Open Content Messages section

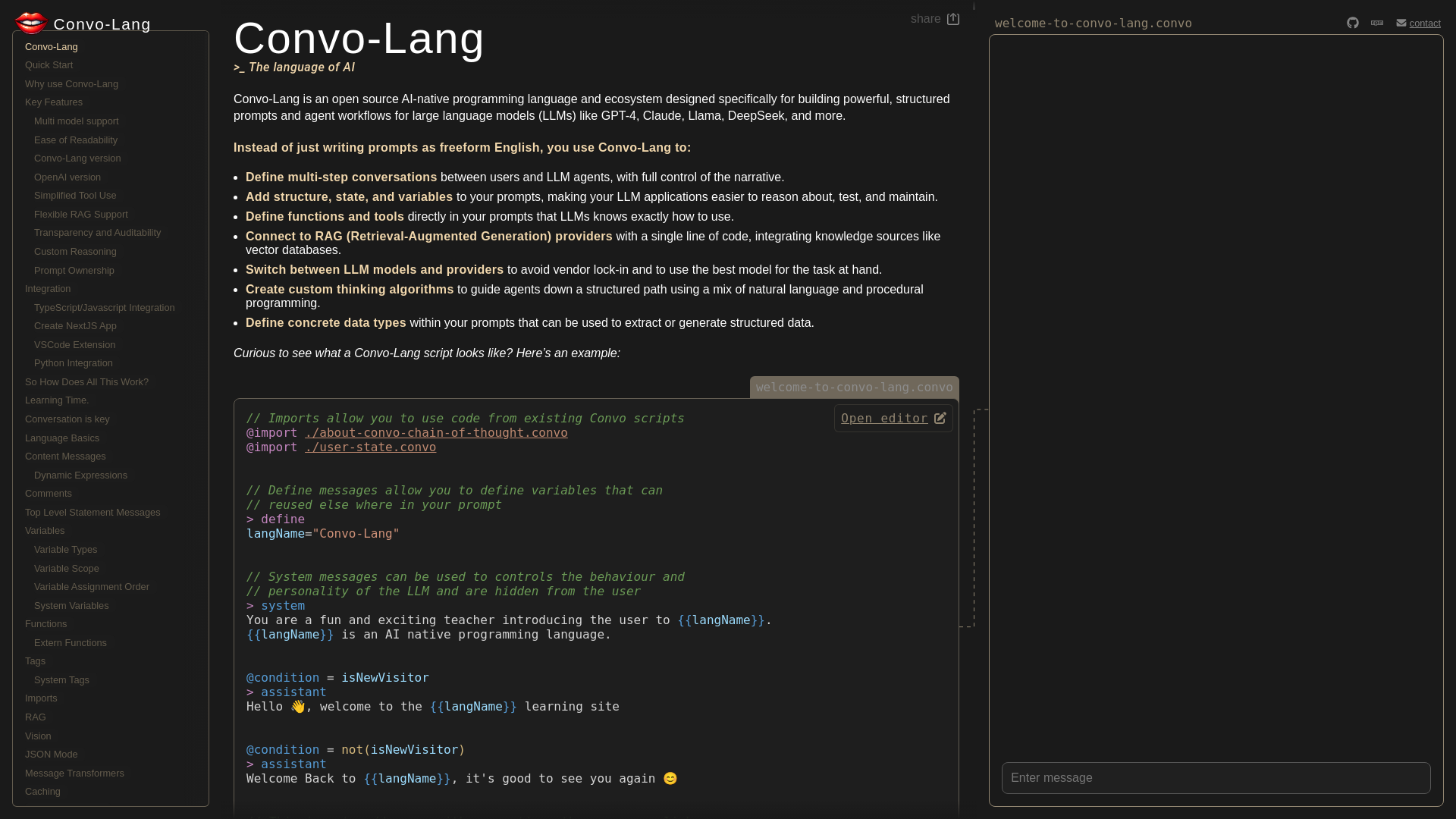coord(65,457)
